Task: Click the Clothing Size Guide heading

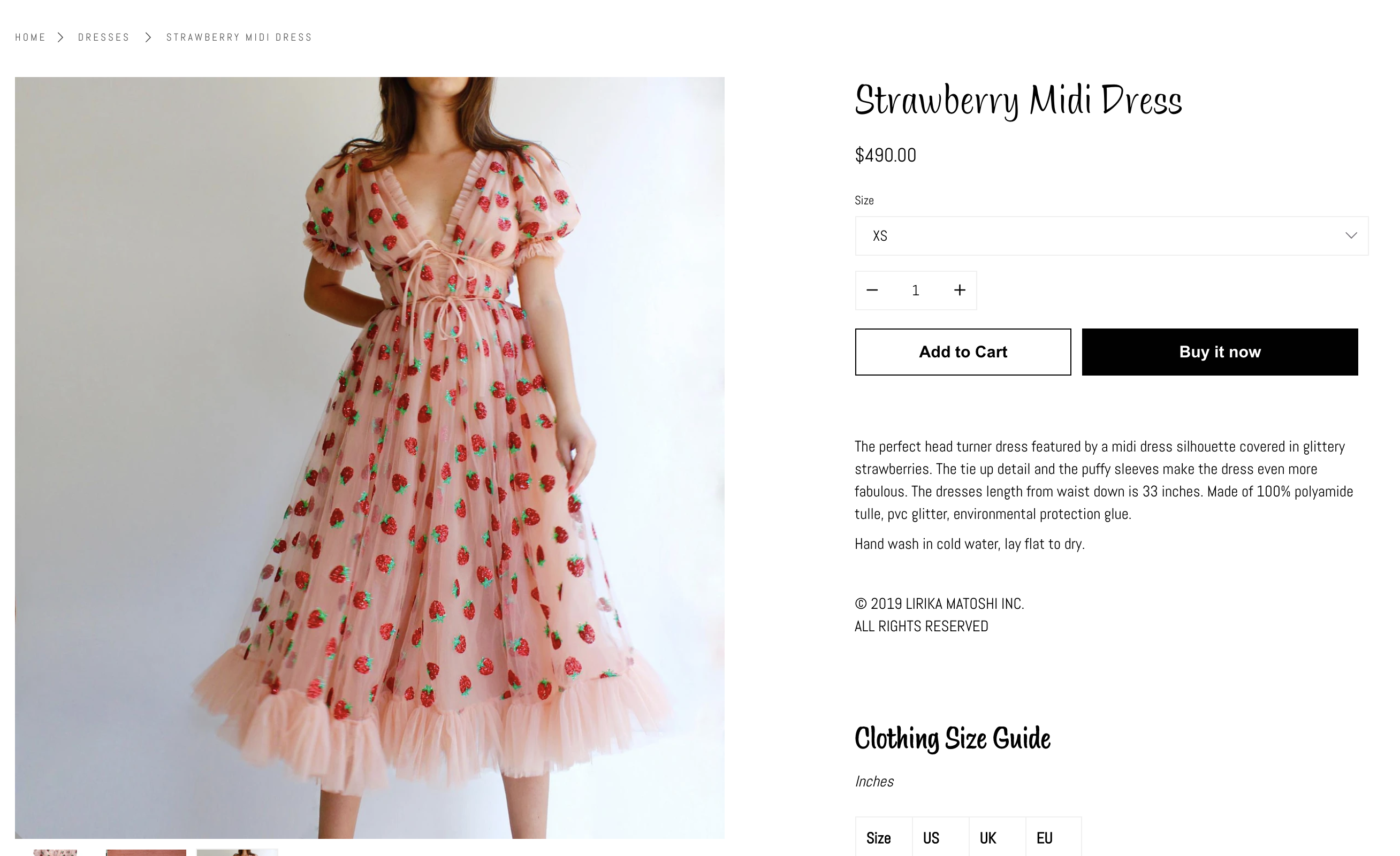Action: click(952, 738)
